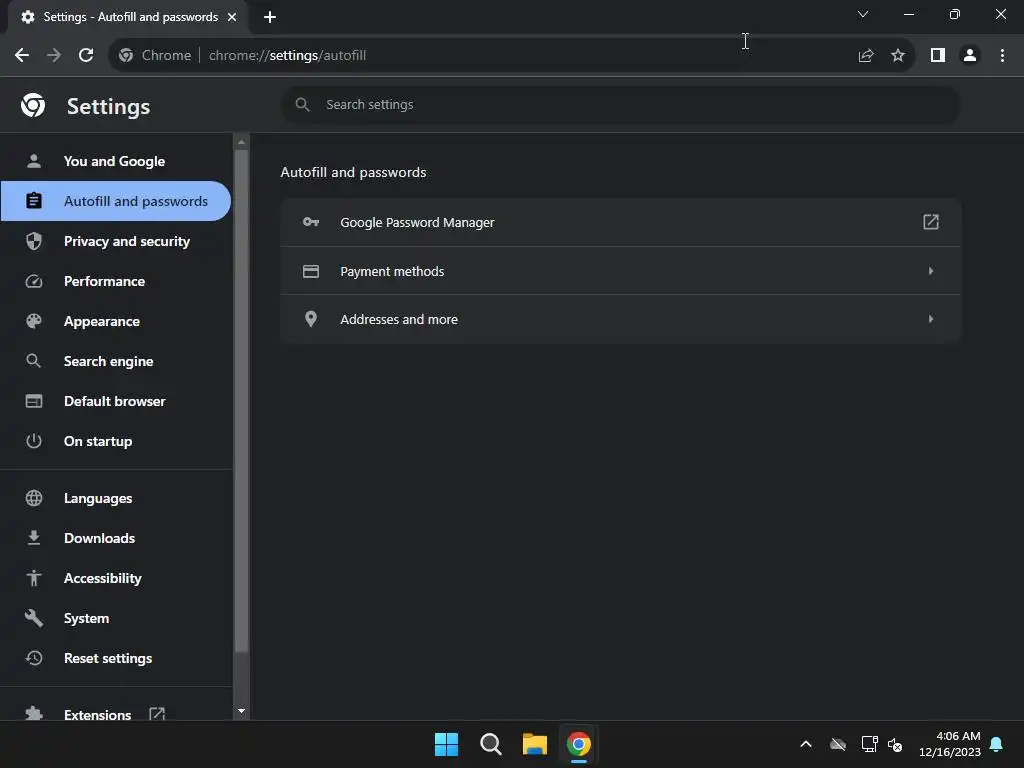This screenshot has width=1024, height=768.
Task: Click the forward navigation arrow
Action: click(x=54, y=55)
